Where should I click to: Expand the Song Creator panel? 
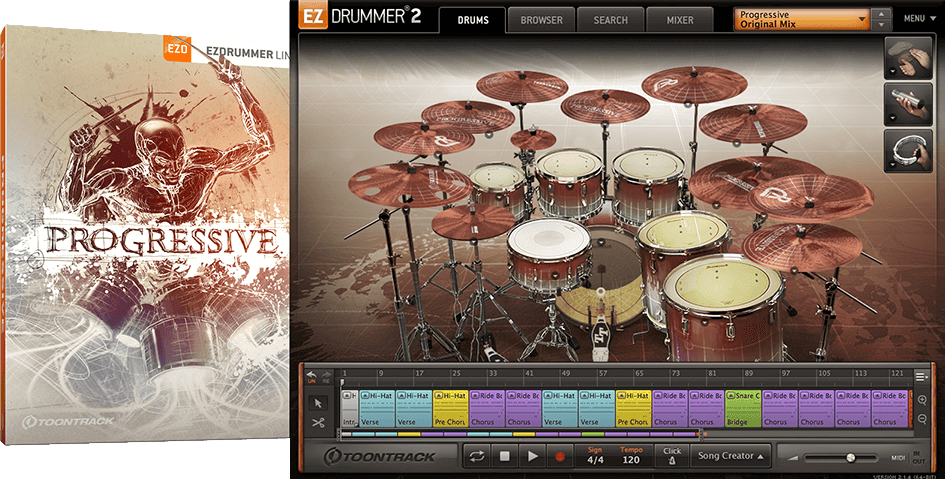[730, 456]
